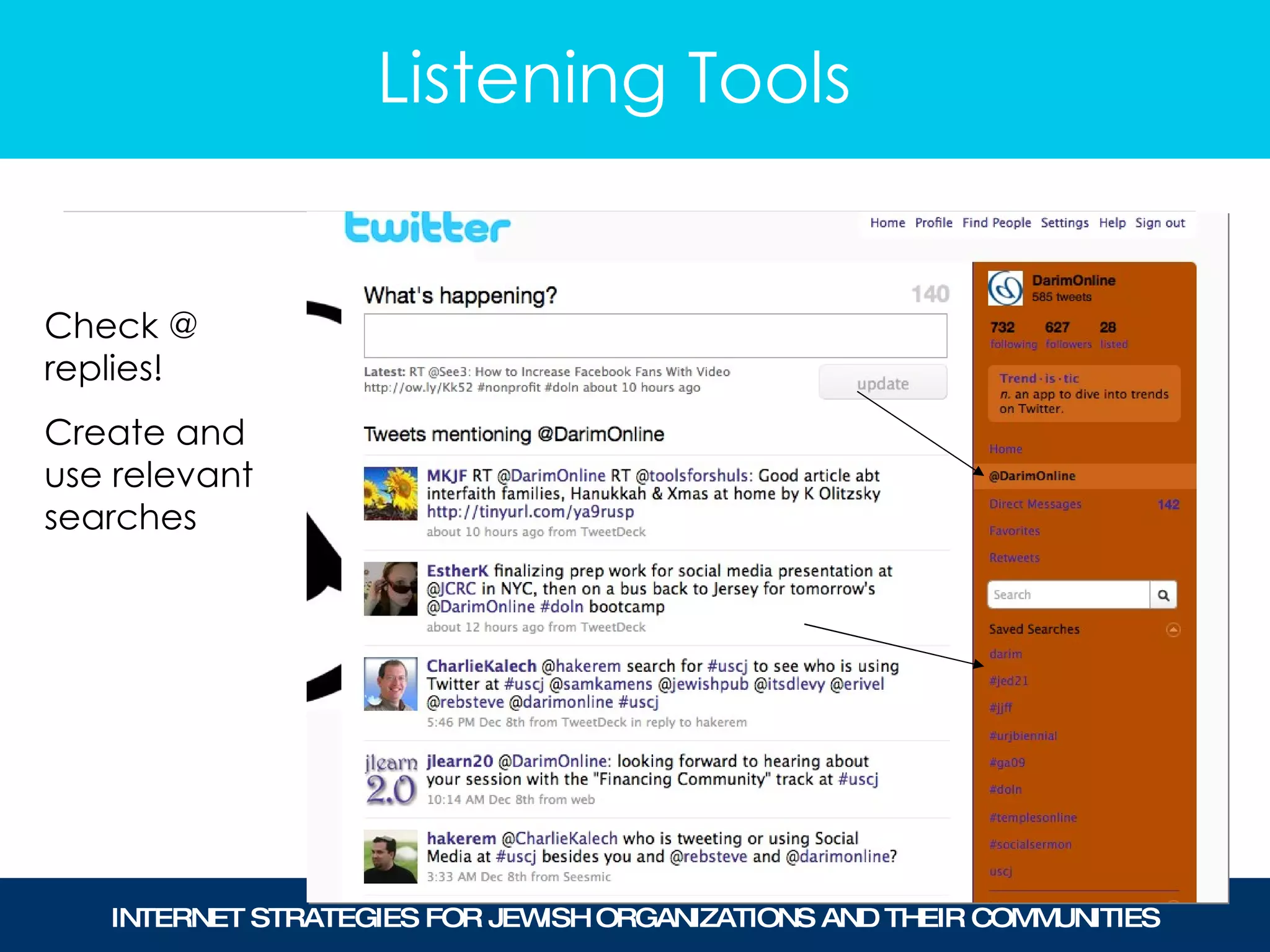The image size is (1270, 952).
Task: Open Retweets in sidebar
Action: coord(1015,557)
